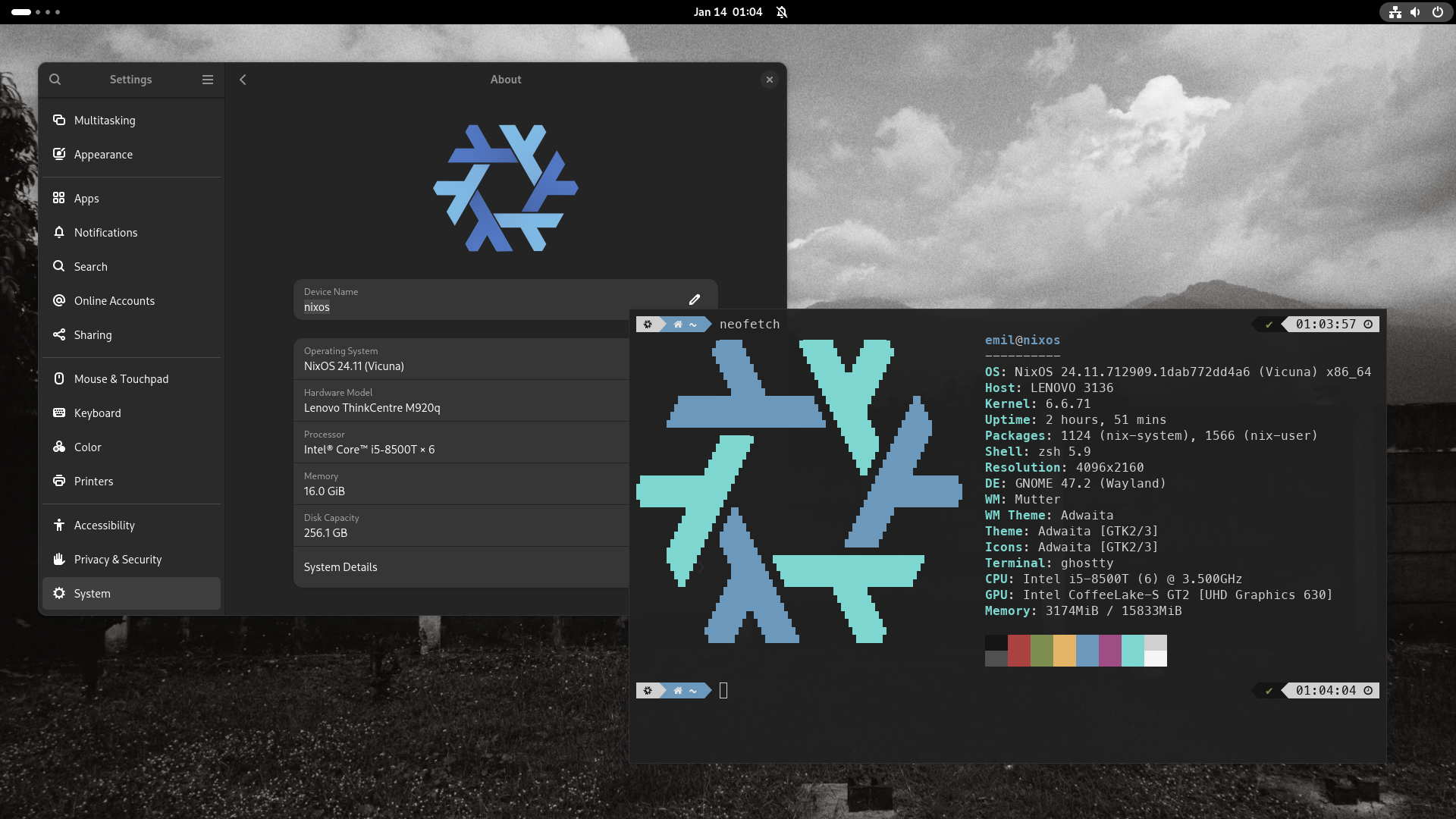Open the neofetch terminal gear settings
The height and width of the screenshot is (819, 1456).
[648, 324]
